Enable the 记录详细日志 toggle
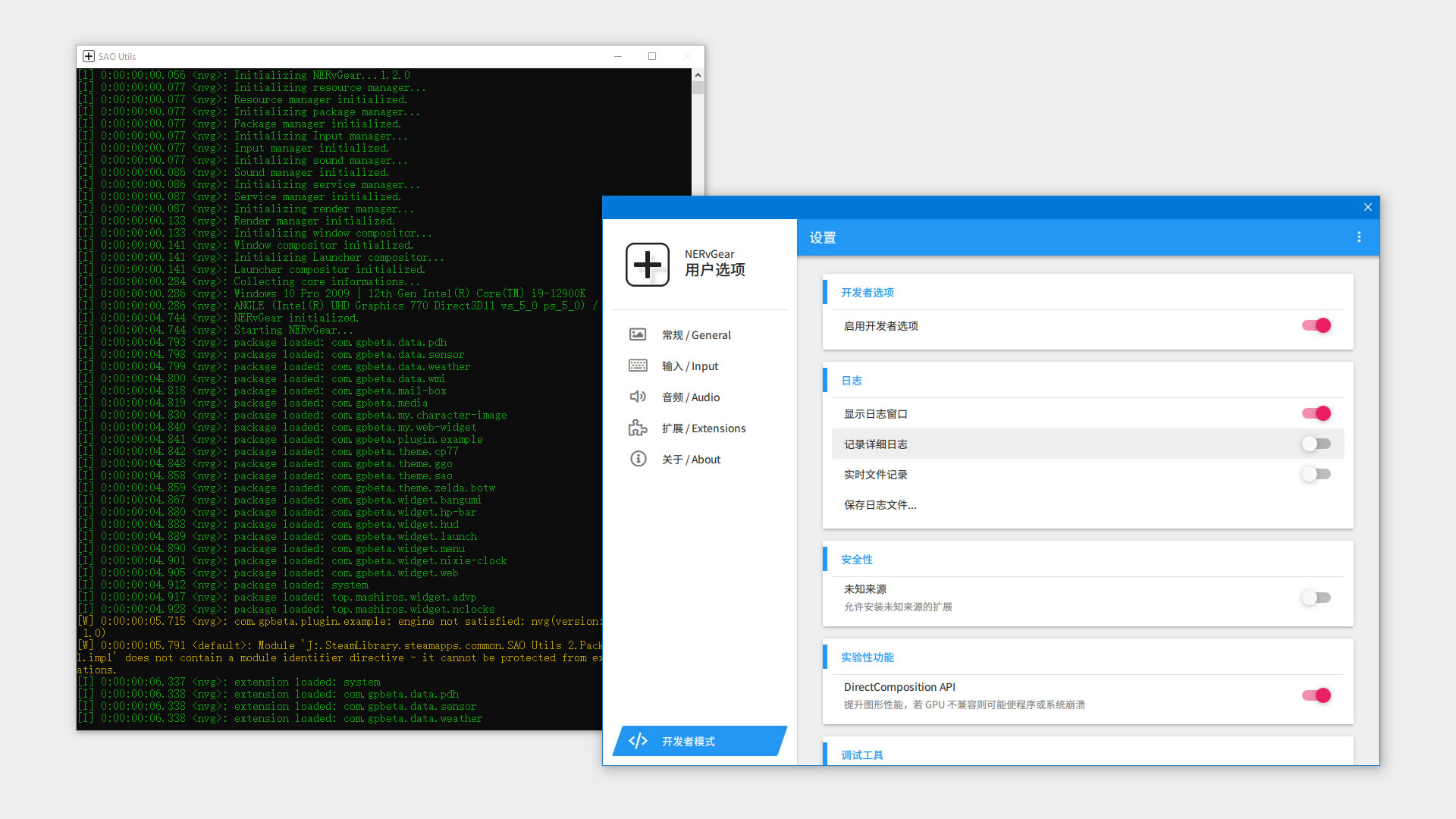 click(1316, 444)
